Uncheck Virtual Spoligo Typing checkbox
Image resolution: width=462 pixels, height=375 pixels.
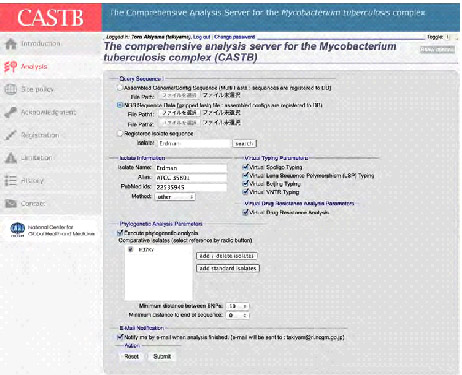tap(246, 167)
